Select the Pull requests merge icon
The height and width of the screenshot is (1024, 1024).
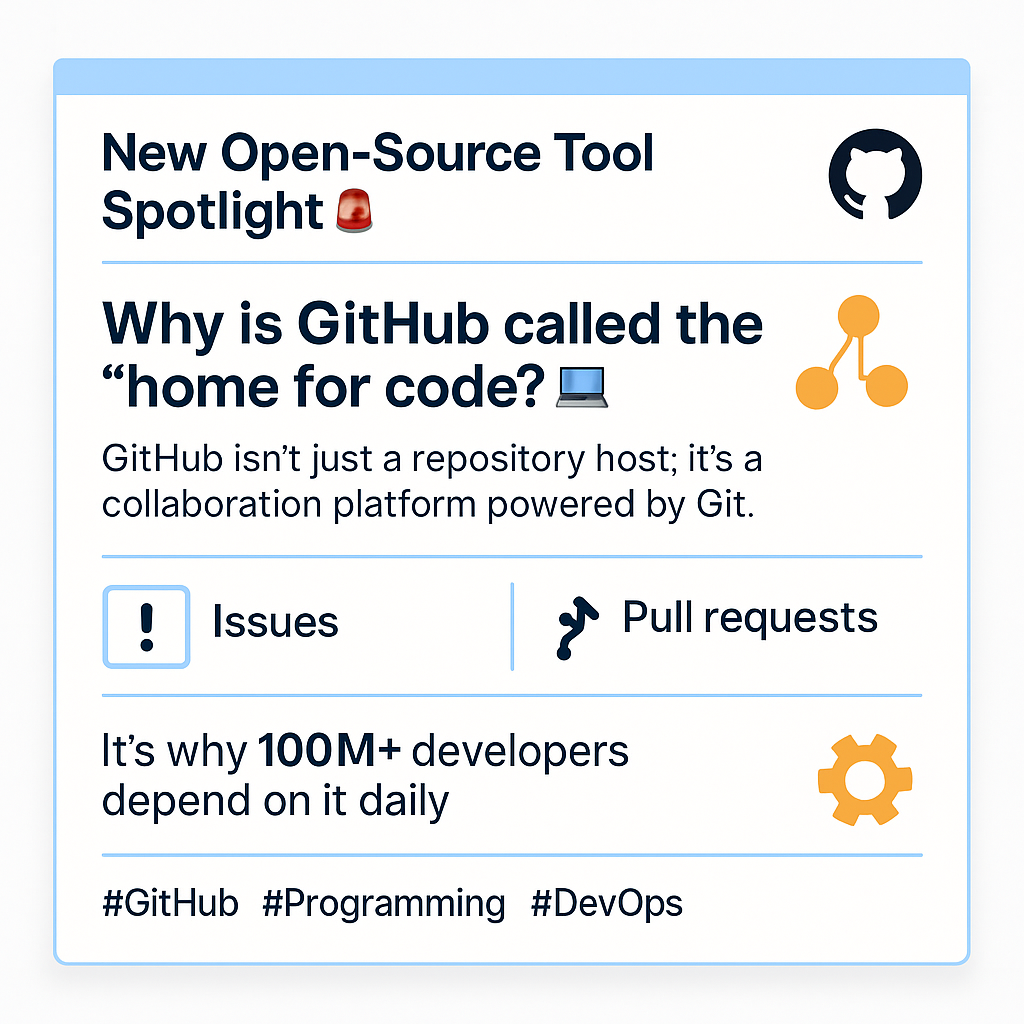tap(576, 627)
